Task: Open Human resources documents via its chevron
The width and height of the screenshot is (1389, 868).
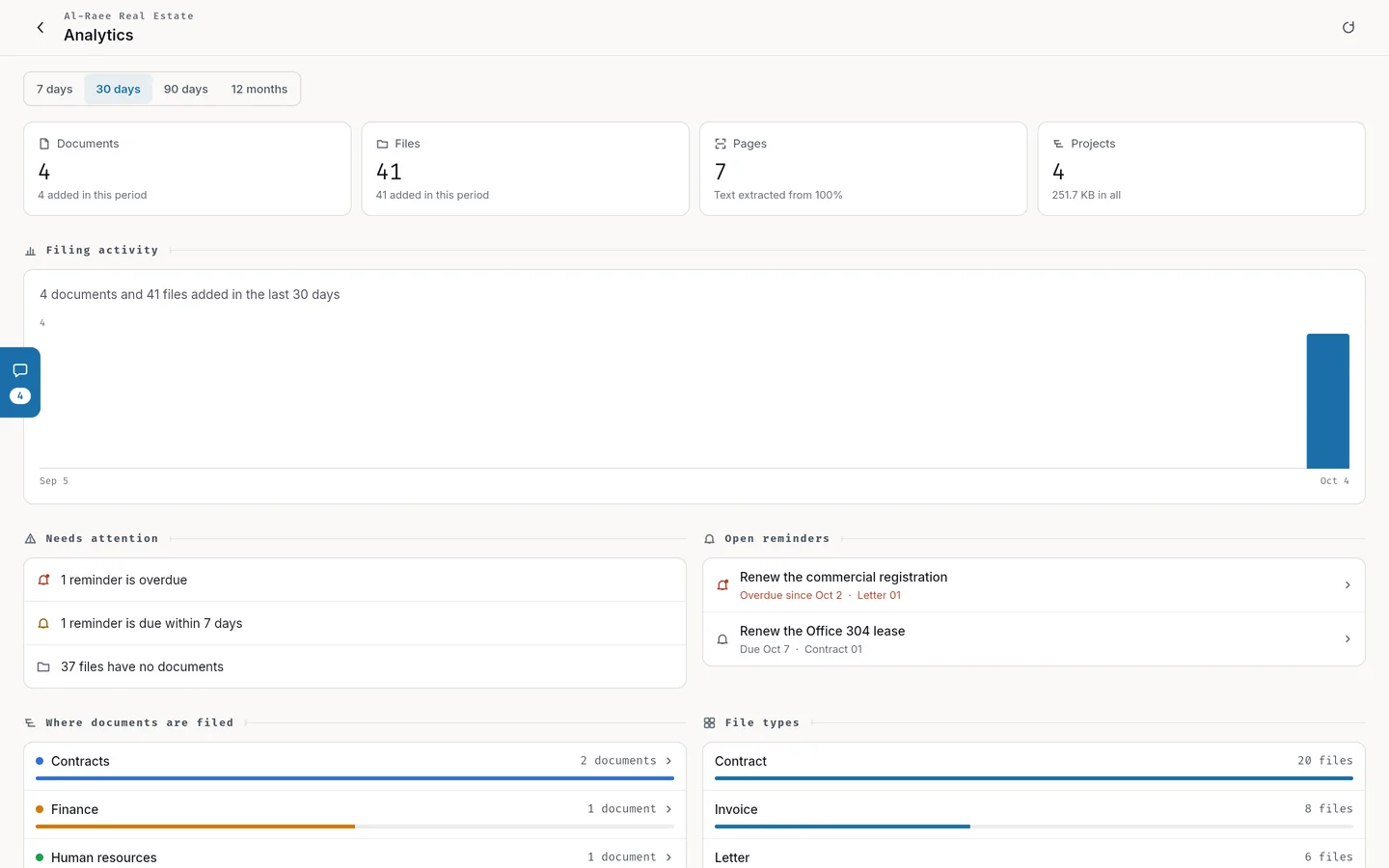Action: tap(668, 857)
